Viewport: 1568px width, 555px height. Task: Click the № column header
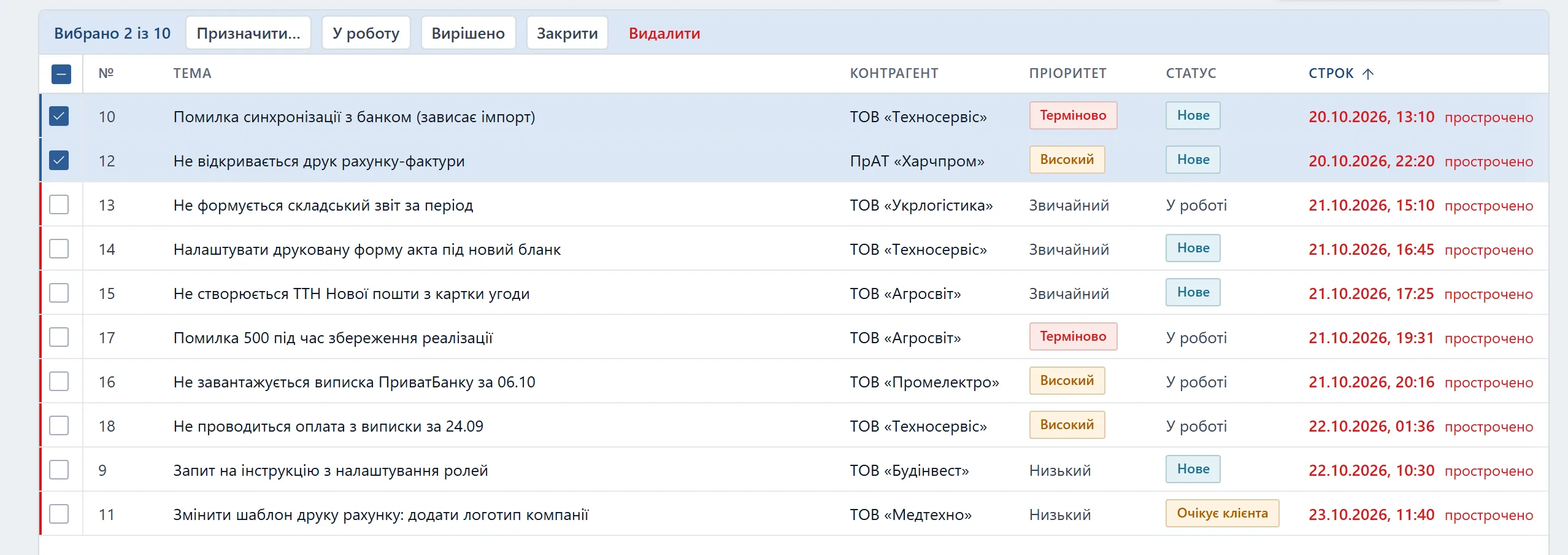106,74
